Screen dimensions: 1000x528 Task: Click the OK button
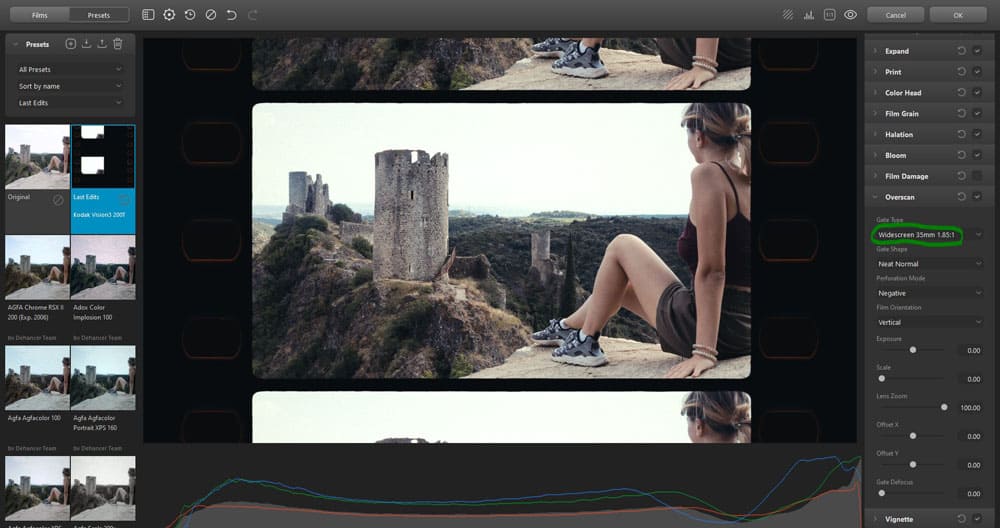pos(958,15)
